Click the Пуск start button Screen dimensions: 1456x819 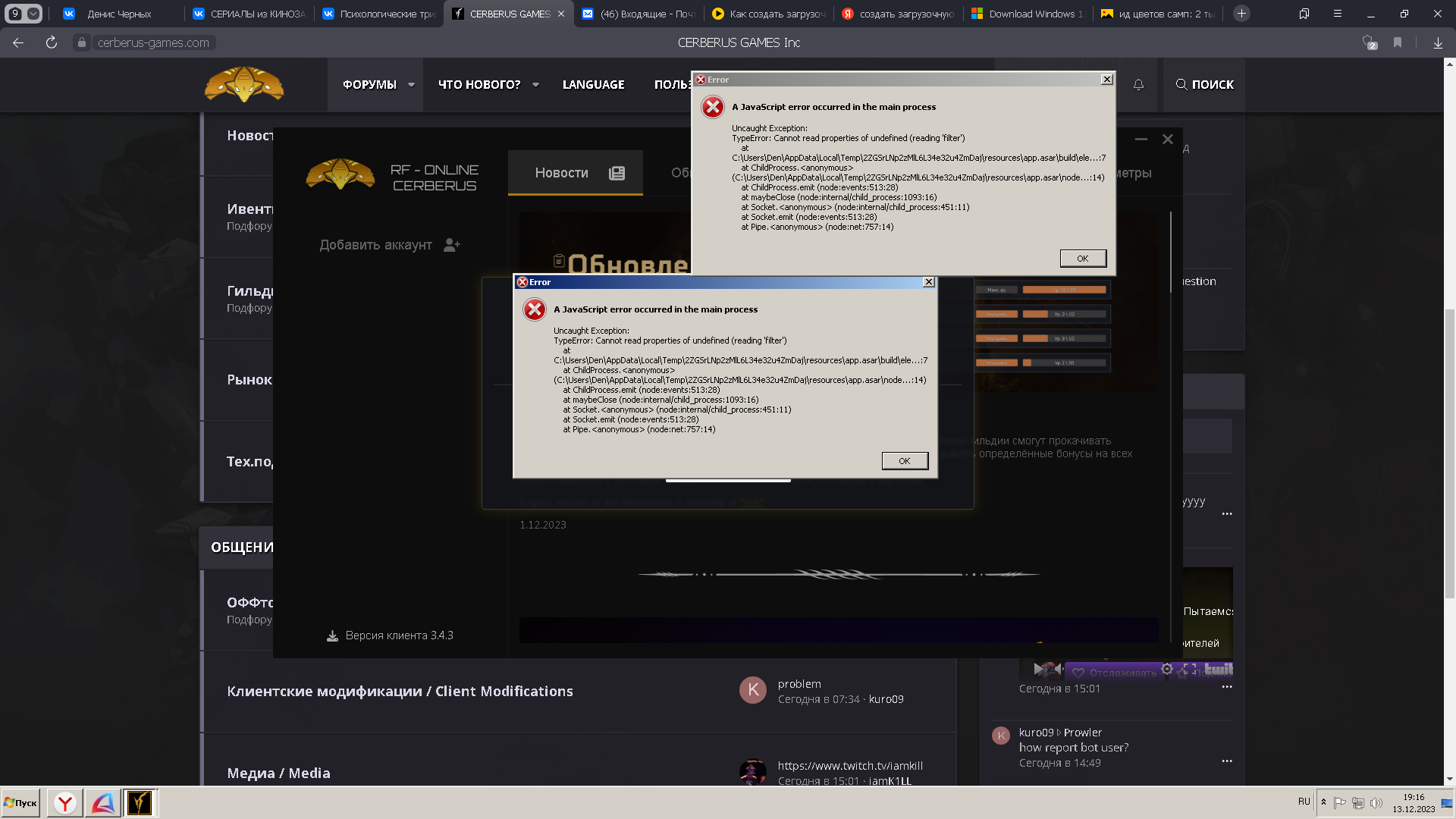pos(21,802)
